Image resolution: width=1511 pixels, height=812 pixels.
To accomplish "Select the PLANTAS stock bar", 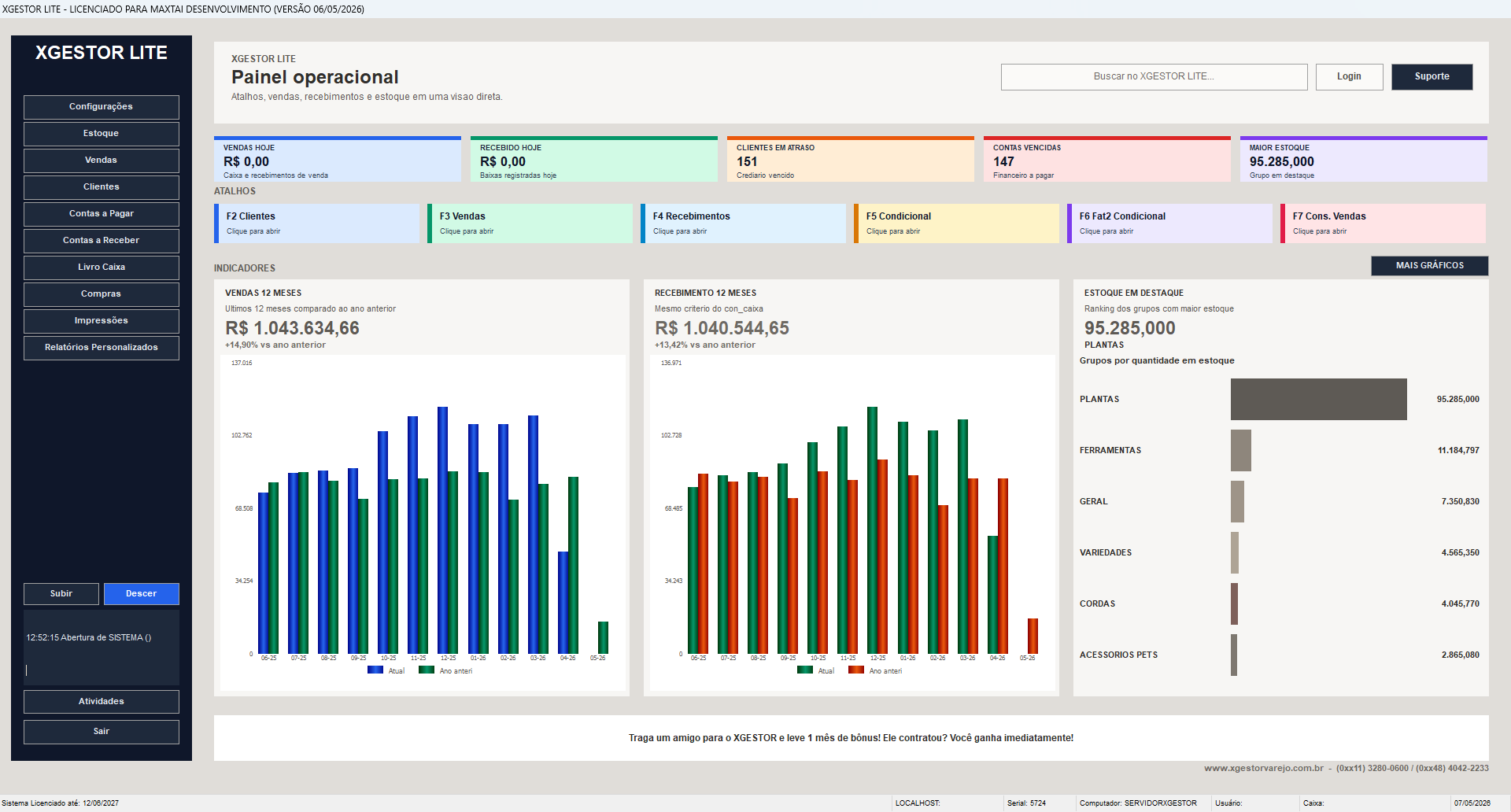I will click(1319, 399).
